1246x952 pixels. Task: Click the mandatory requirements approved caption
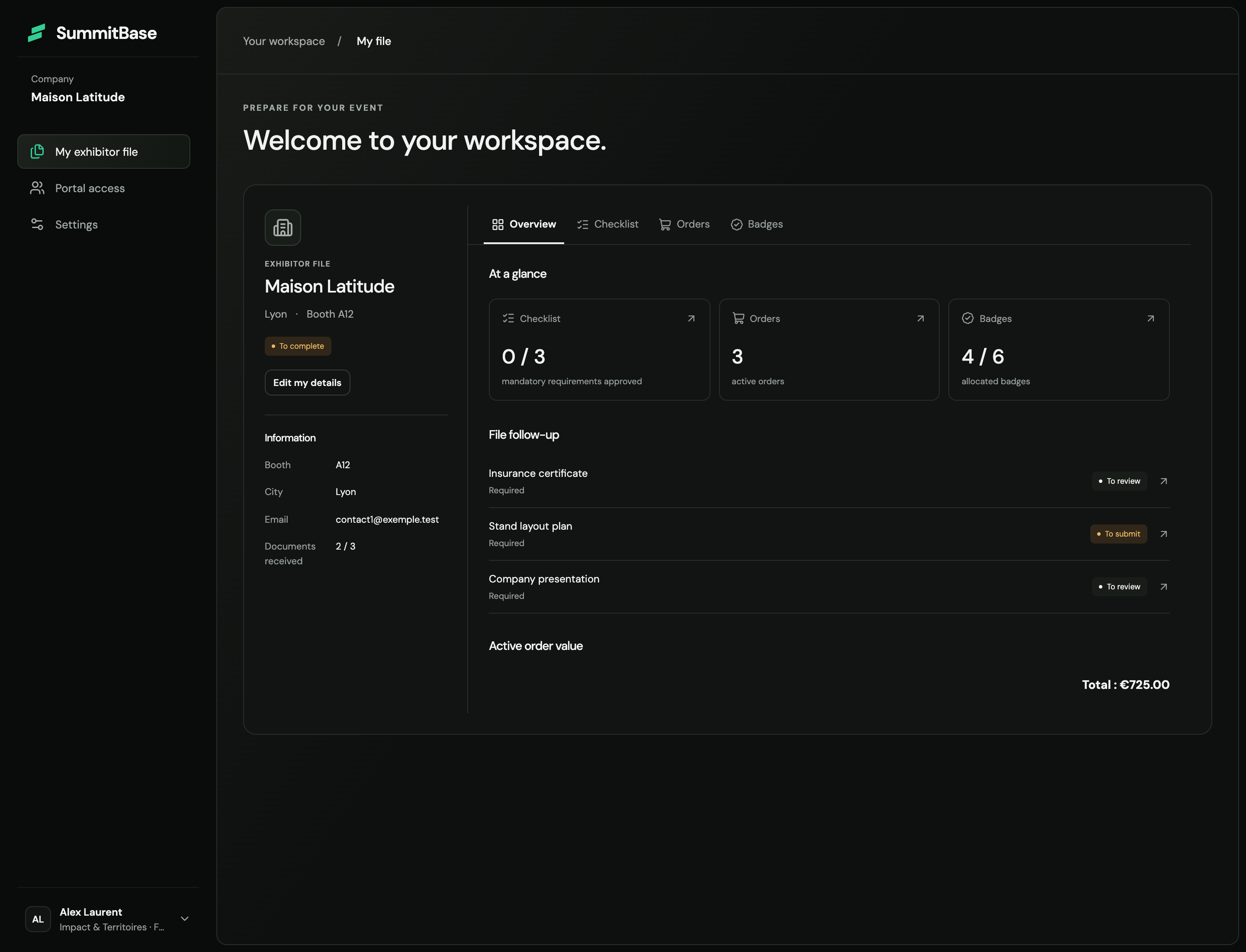(x=572, y=381)
